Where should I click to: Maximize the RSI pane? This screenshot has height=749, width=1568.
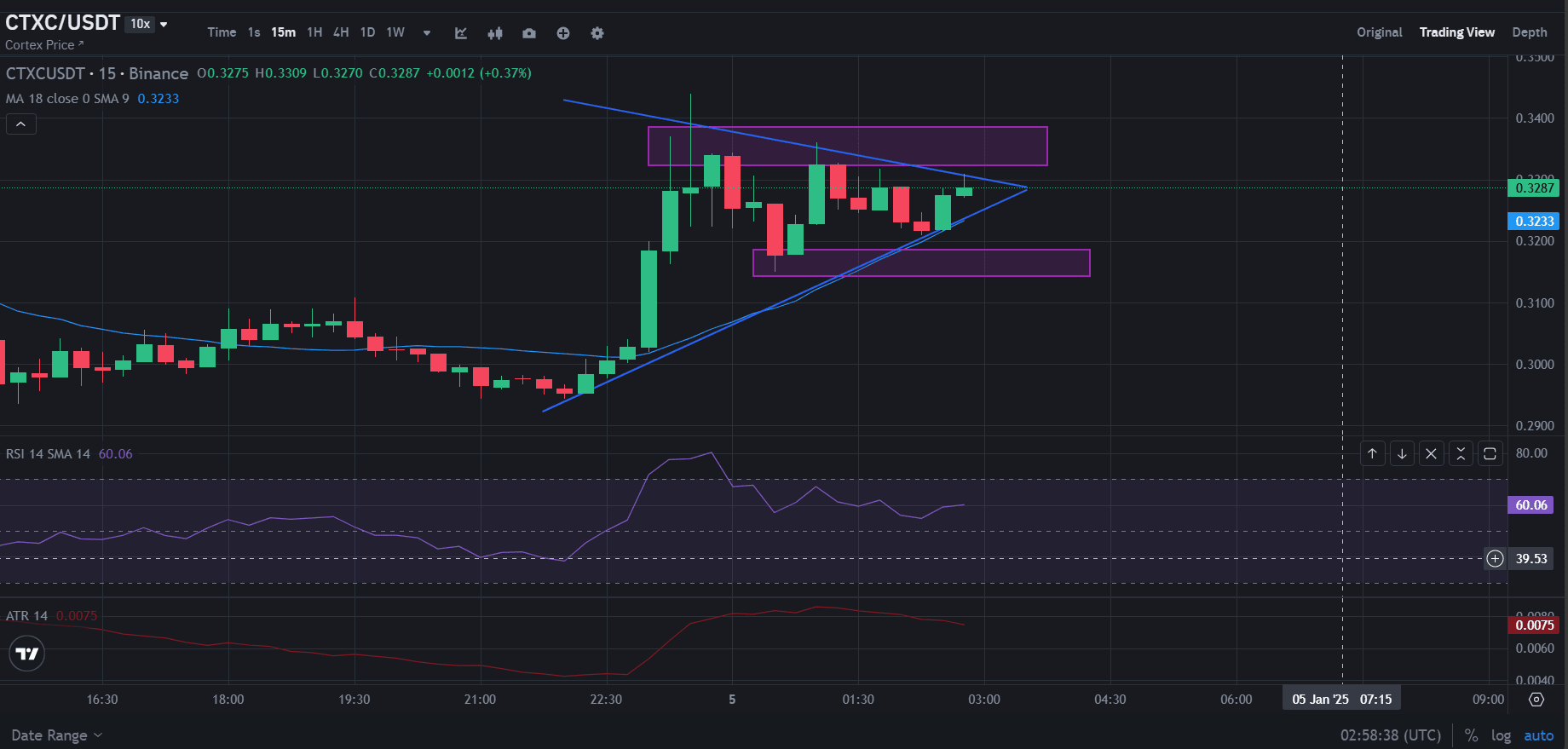coord(1490,453)
